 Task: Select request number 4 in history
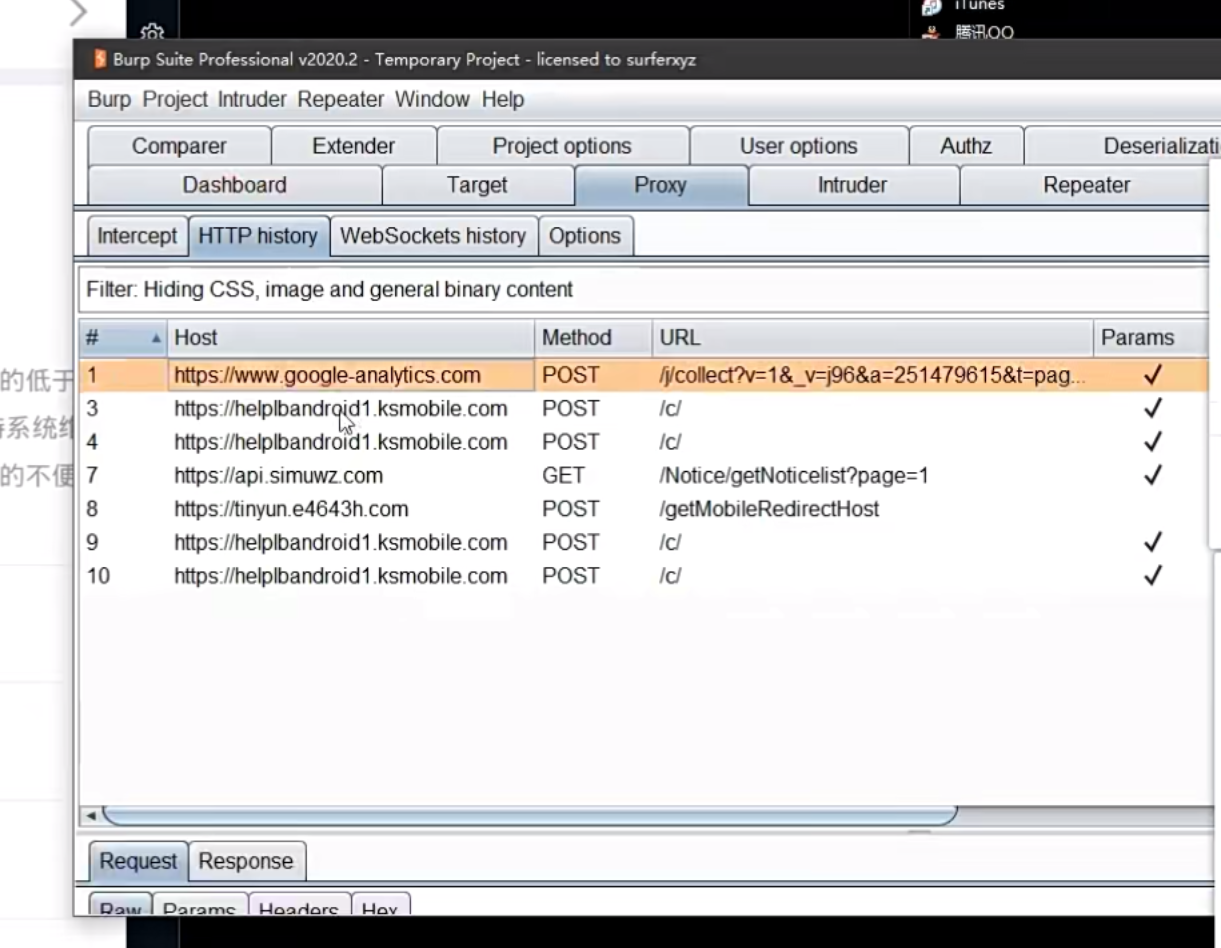[643, 442]
